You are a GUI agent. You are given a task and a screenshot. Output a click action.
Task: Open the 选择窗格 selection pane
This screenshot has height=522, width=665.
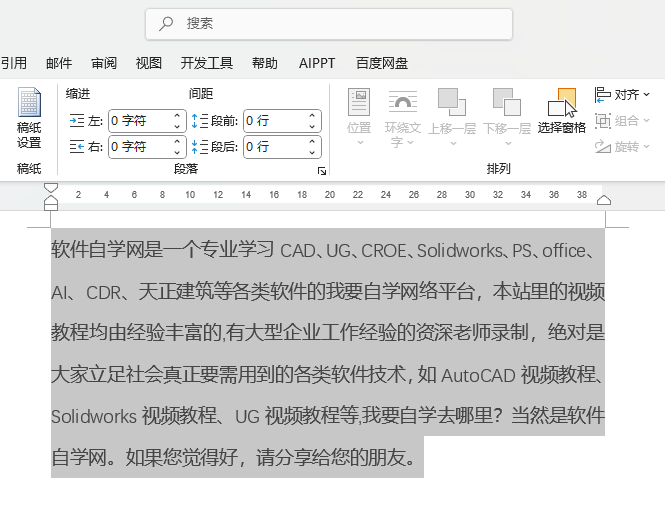[x=562, y=111]
